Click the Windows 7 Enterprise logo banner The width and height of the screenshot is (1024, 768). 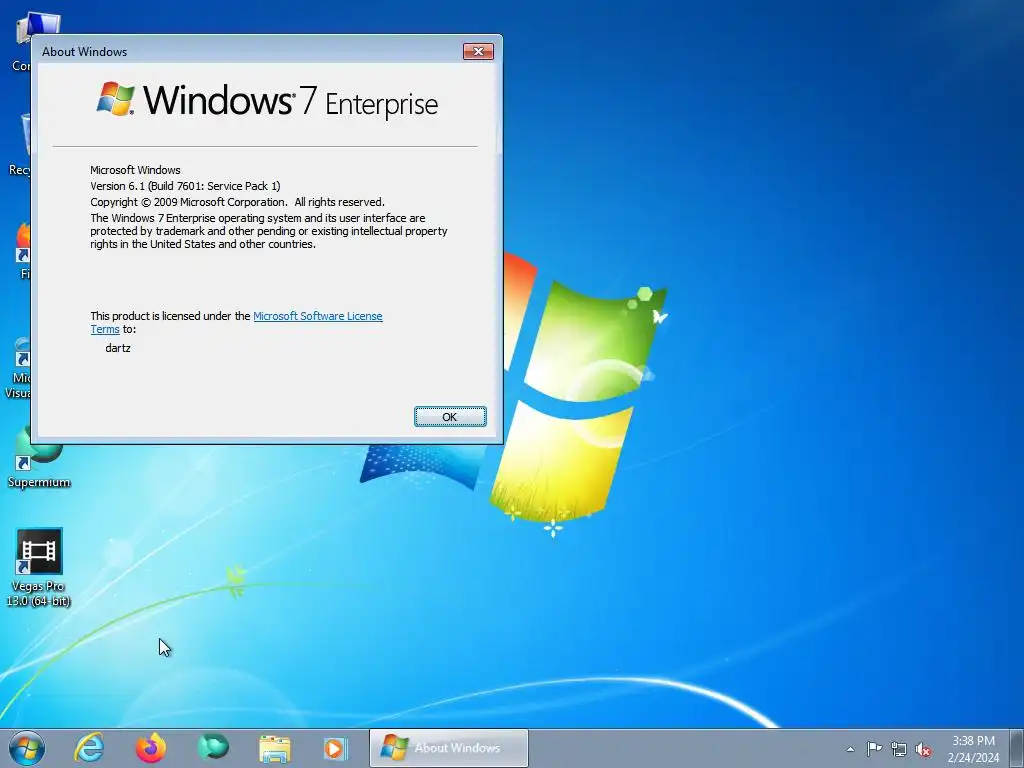point(267,100)
